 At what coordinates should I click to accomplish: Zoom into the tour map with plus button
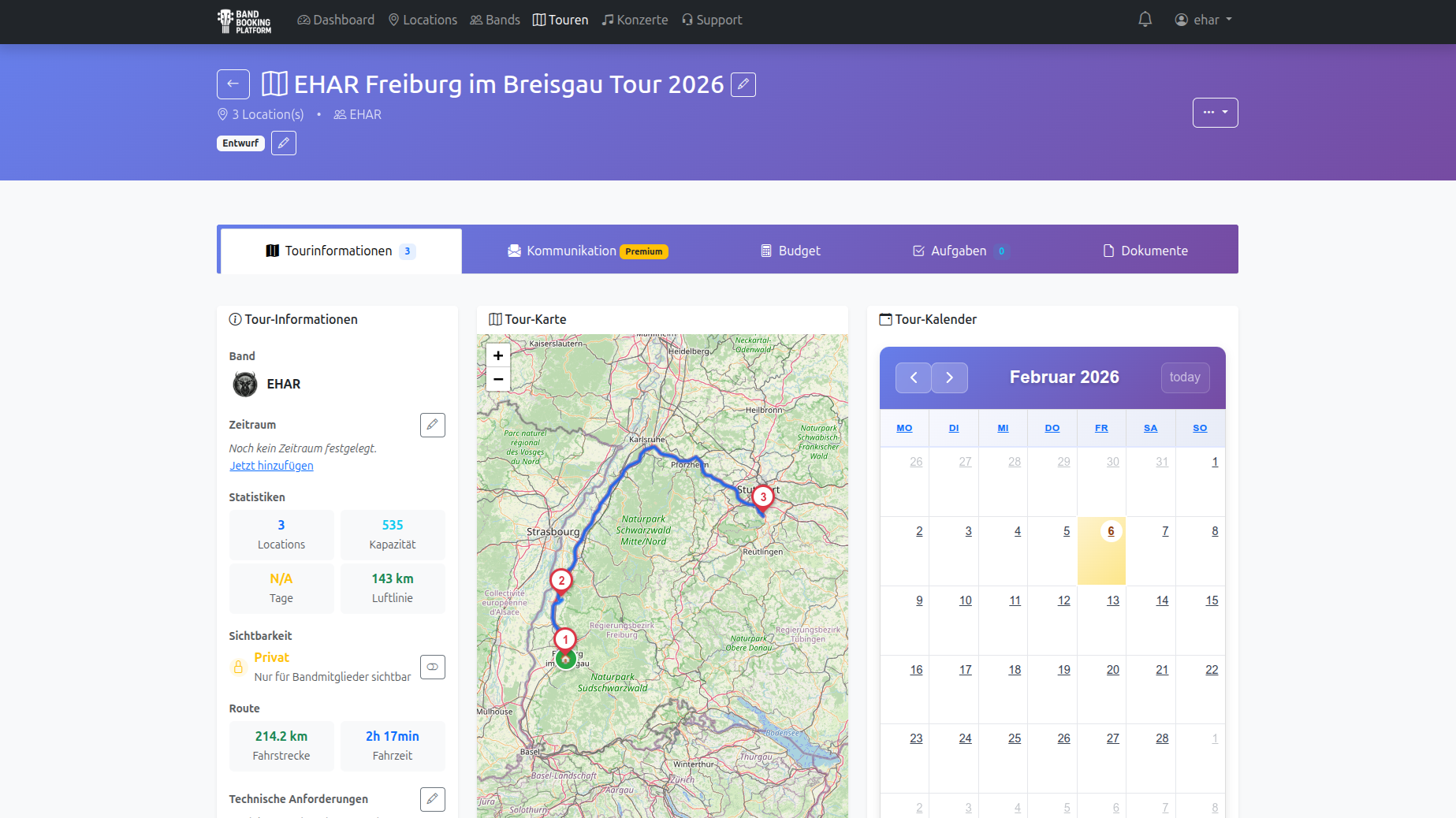[497, 355]
